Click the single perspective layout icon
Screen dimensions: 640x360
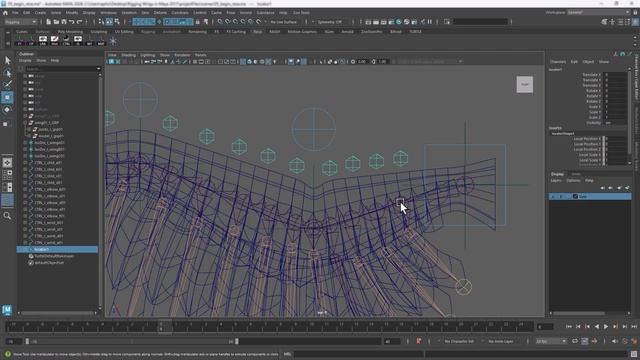click(x=7, y=162)
